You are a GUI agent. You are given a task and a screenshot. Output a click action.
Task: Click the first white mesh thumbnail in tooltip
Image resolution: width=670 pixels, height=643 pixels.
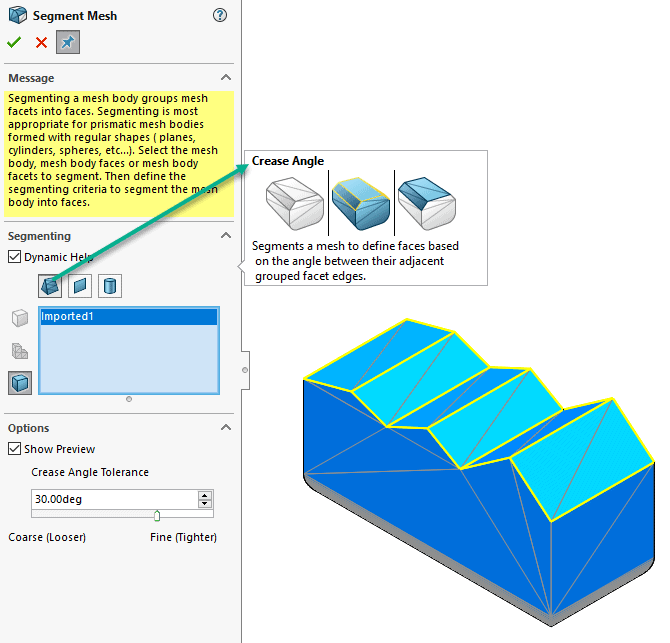294,204
